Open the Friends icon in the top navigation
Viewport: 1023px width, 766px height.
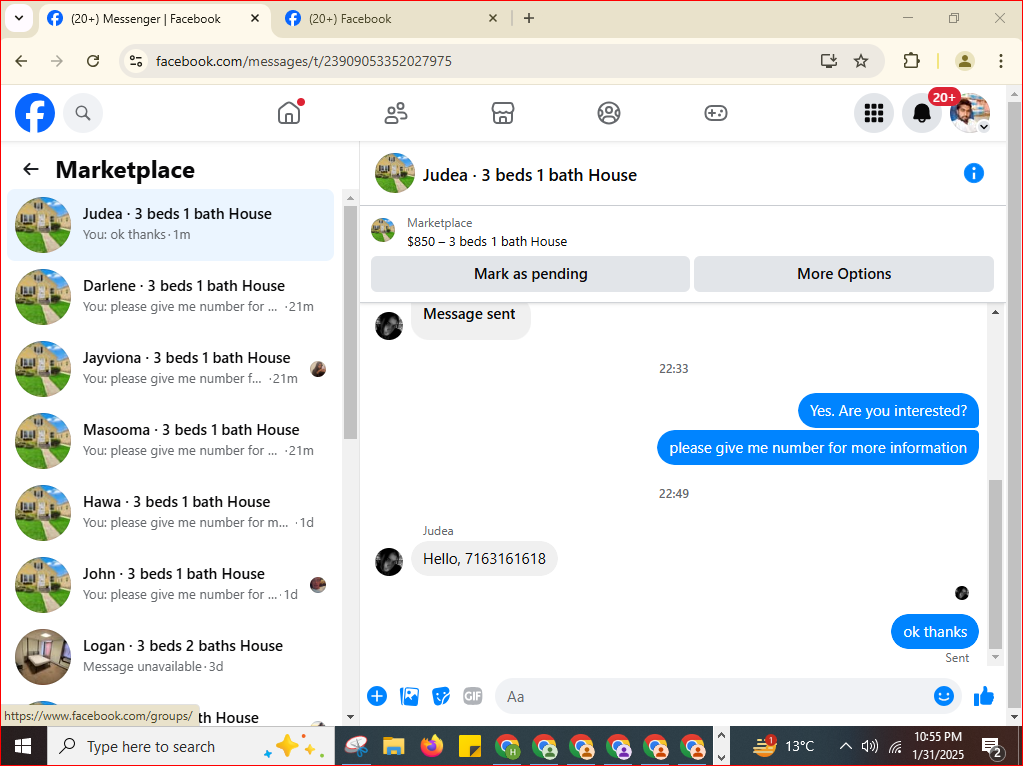coord(395,113)
